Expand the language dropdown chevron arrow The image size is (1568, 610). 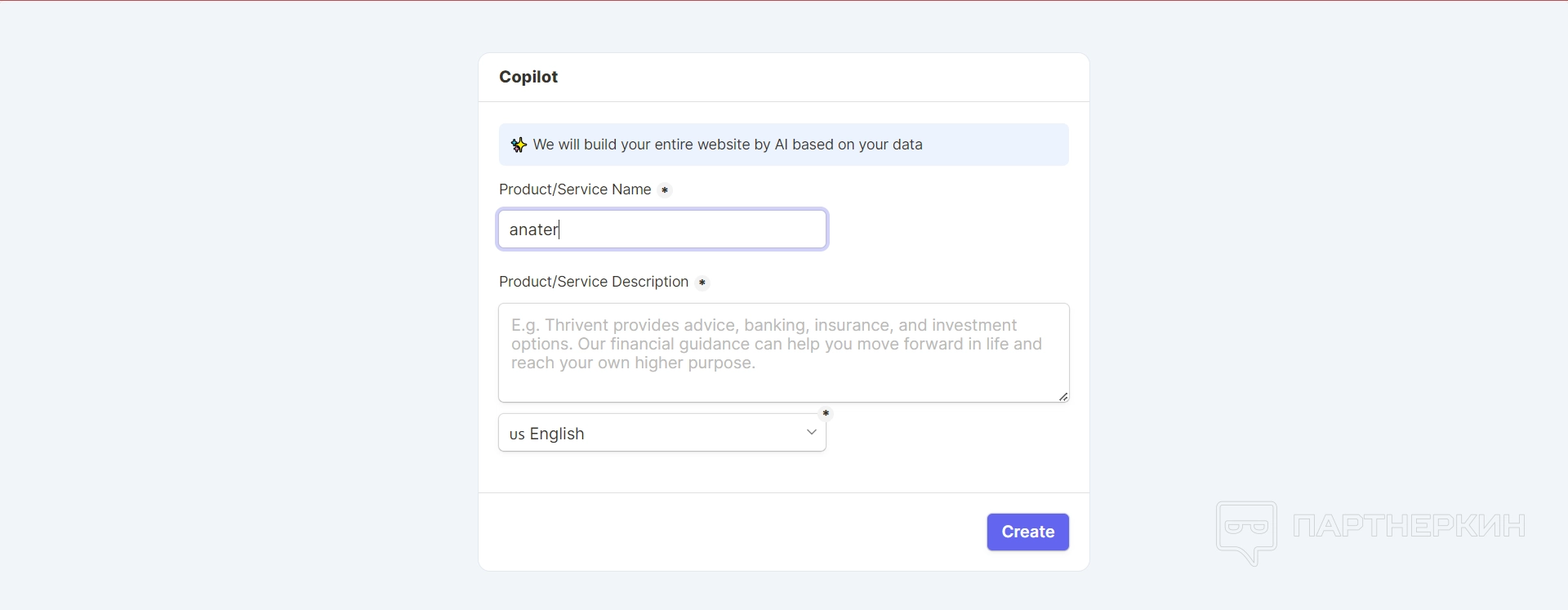point(811,432)
